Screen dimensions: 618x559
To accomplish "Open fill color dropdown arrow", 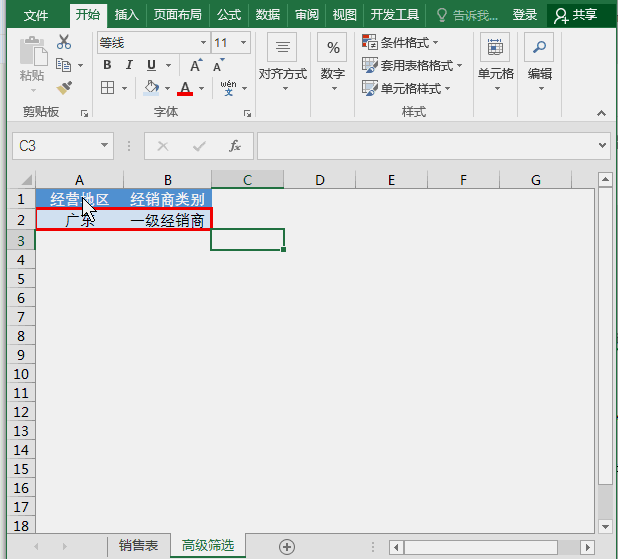I will [x=167, y=88].
